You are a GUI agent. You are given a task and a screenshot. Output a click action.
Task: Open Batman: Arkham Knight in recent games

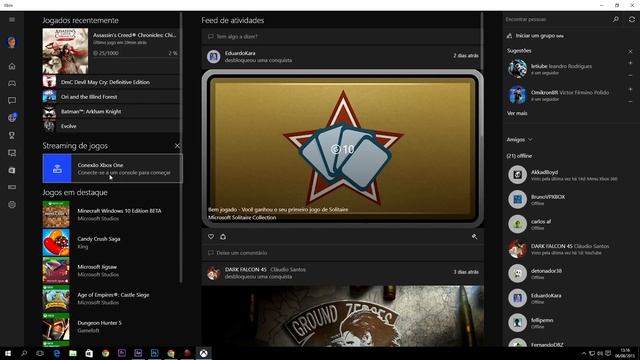pos(111,111)
